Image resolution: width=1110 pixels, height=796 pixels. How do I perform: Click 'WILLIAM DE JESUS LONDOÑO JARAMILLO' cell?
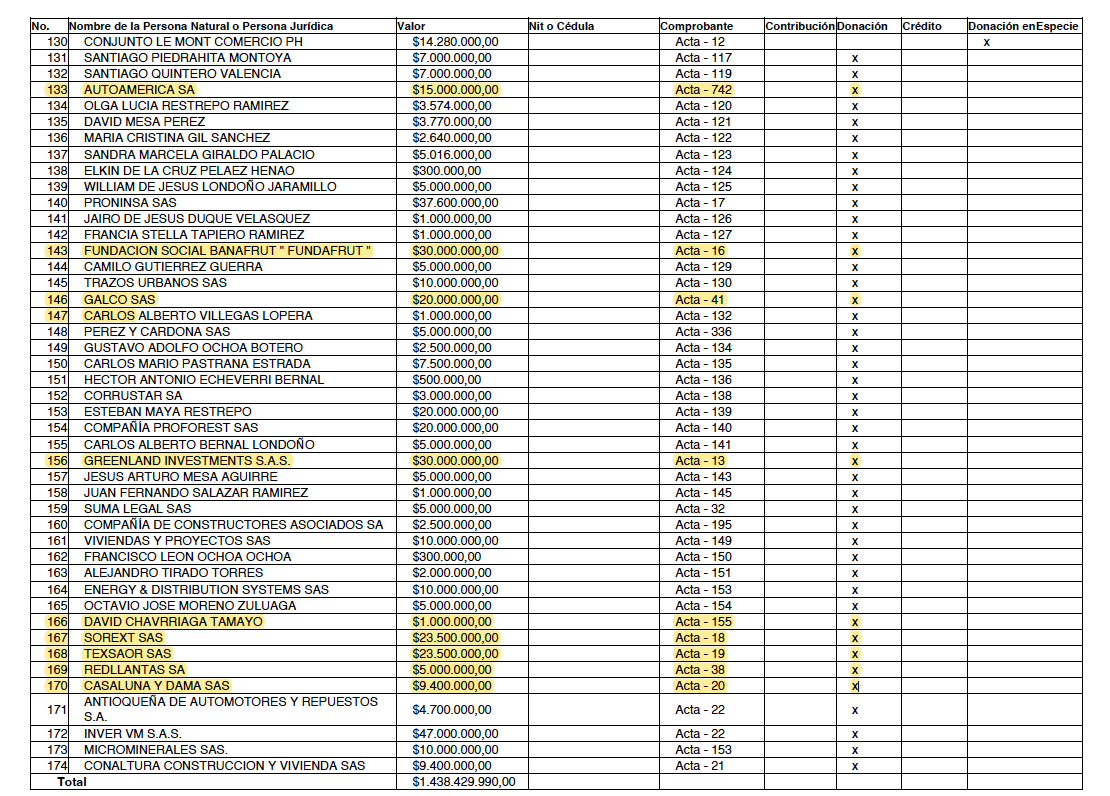tap(210, 187)
